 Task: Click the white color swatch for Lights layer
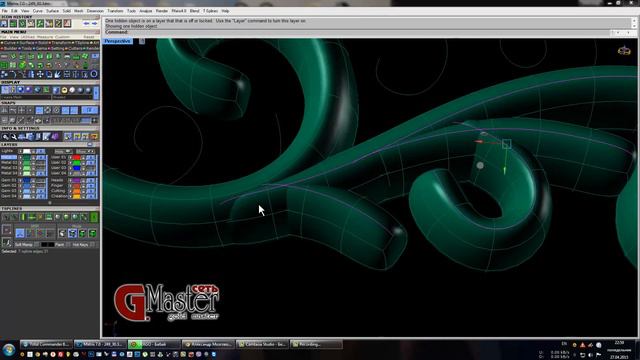tap(27, 151)
